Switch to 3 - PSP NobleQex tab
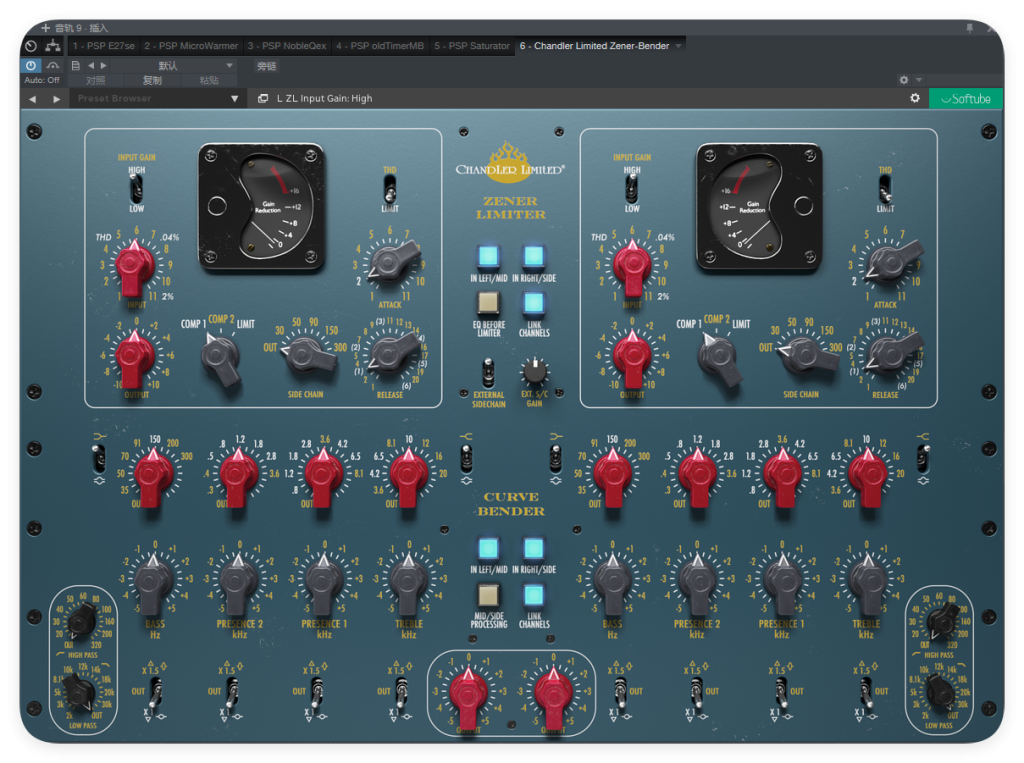 click(x=287, y=46)
